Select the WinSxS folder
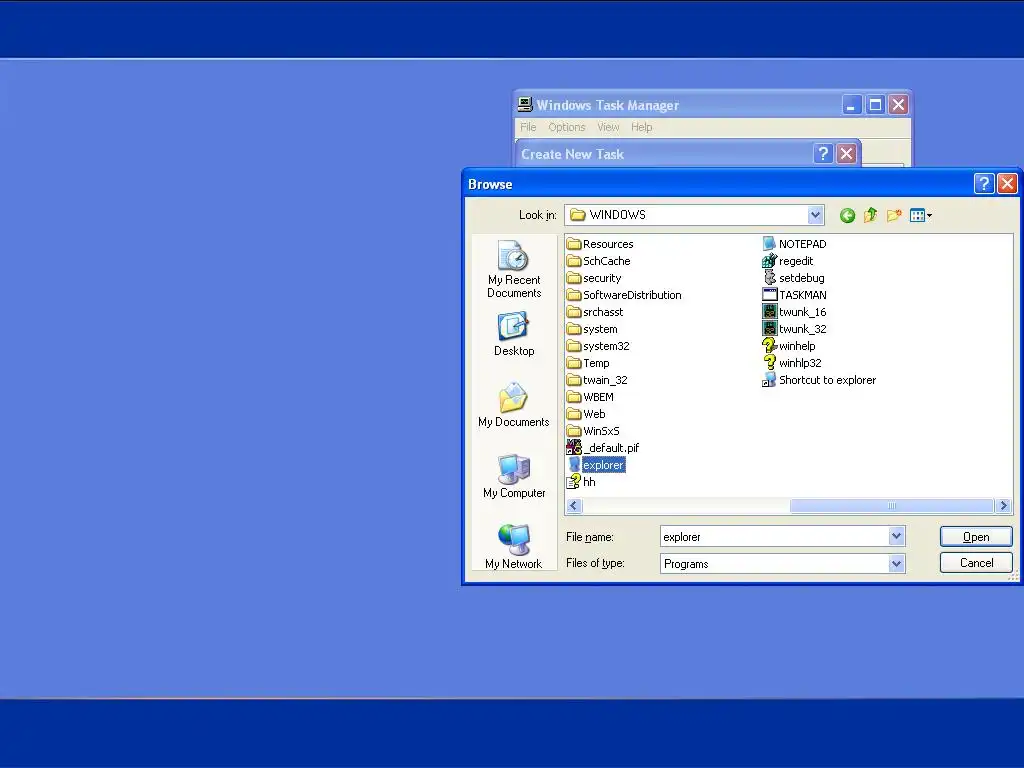The width and height of the screenshot is (1024, 768). [x=593, y=430]
